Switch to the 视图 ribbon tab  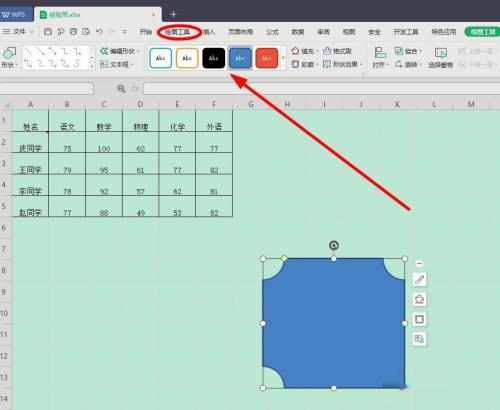349,32
